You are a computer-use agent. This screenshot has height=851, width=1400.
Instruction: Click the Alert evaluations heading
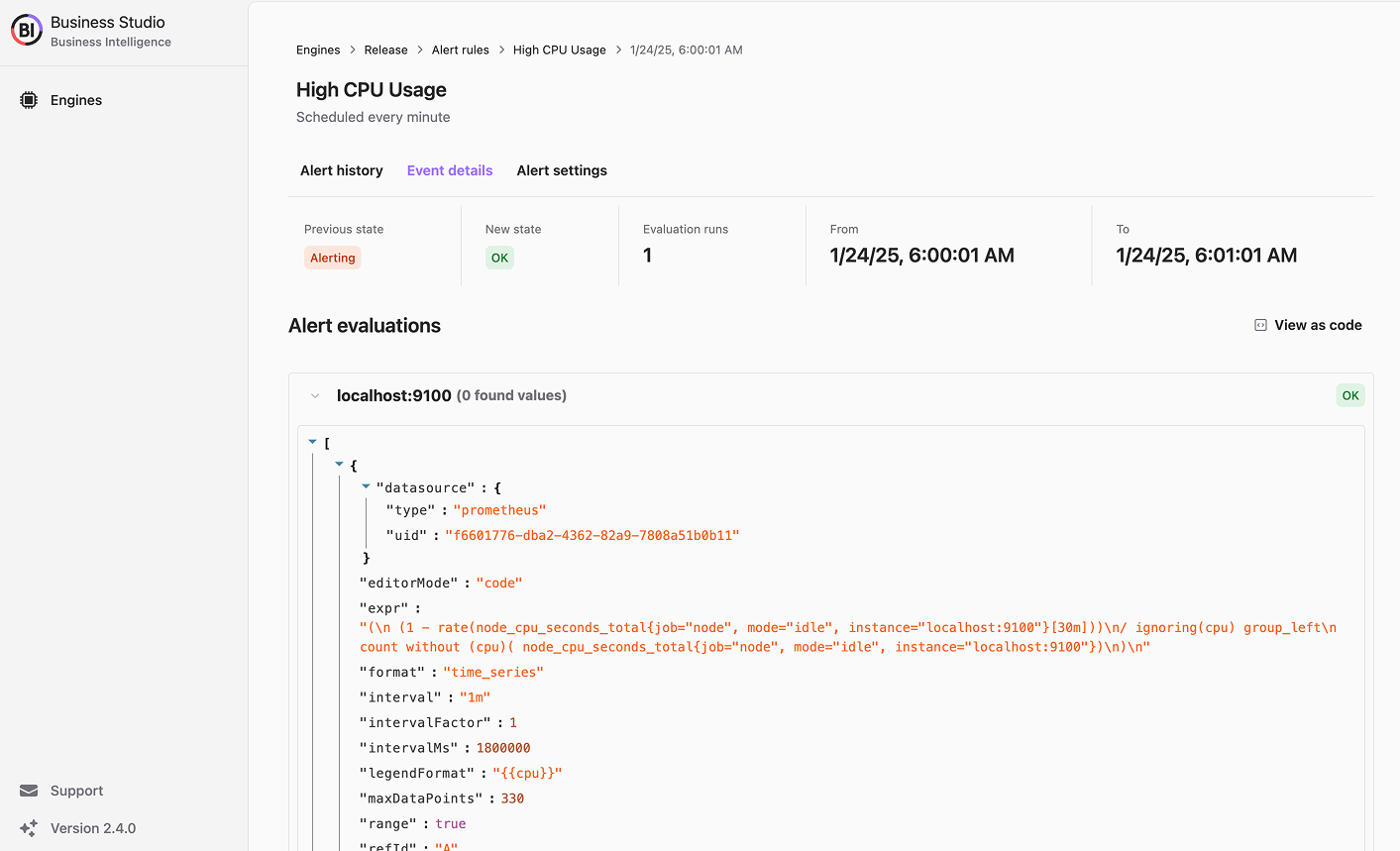(x=365, y=325)
